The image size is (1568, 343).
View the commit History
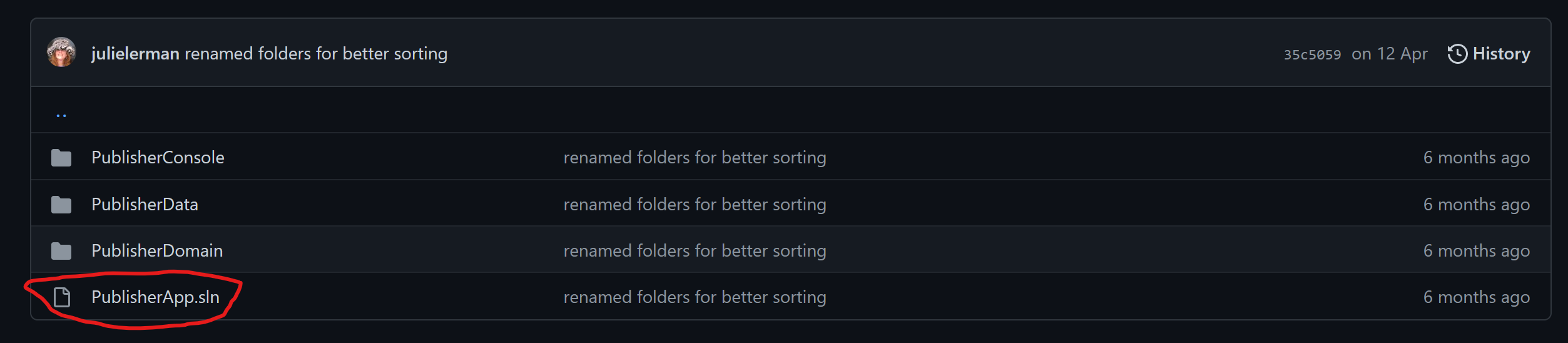(x=1500, y=54)
